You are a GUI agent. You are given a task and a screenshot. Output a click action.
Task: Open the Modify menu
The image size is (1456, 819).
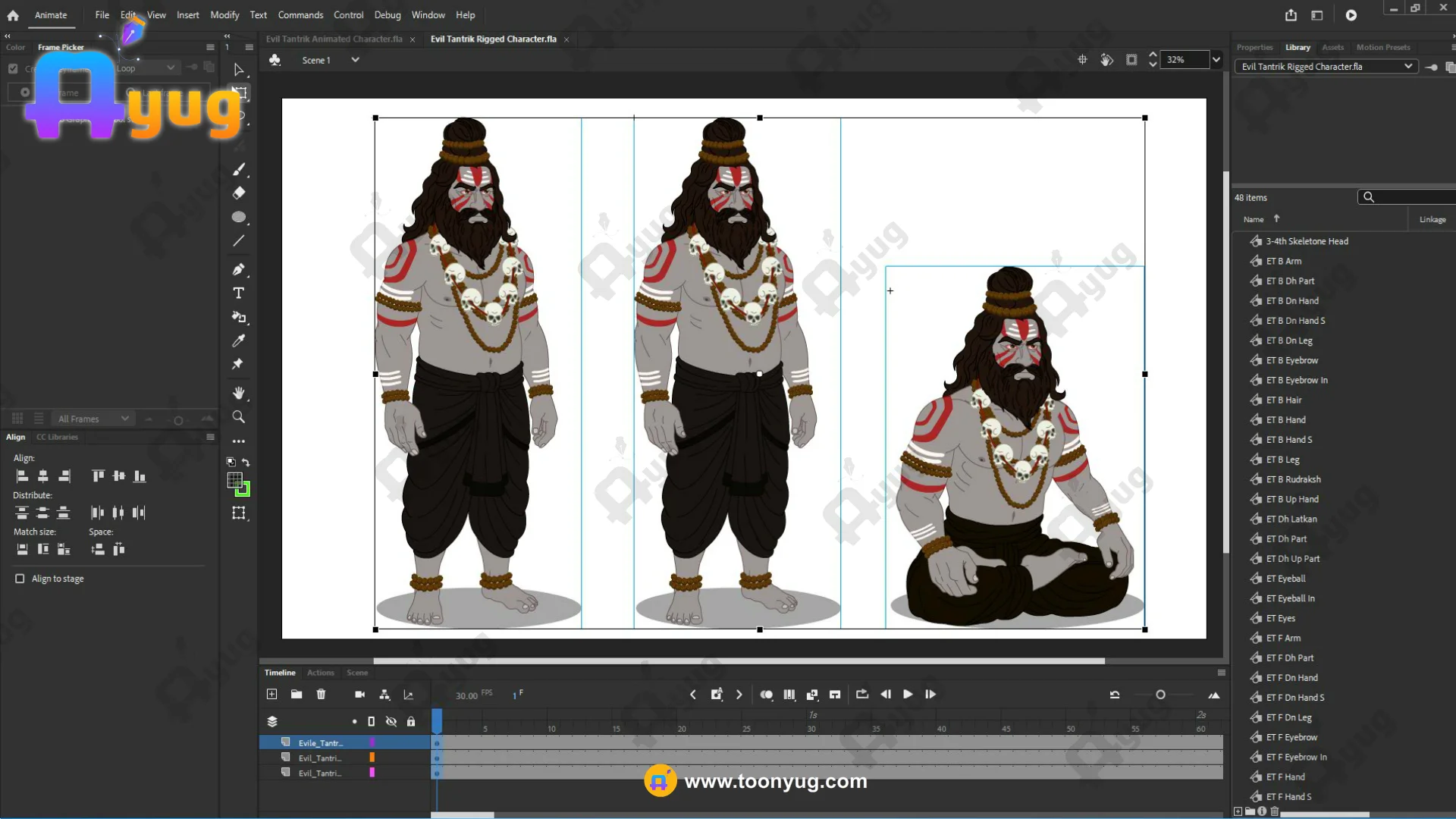(224, 15)
